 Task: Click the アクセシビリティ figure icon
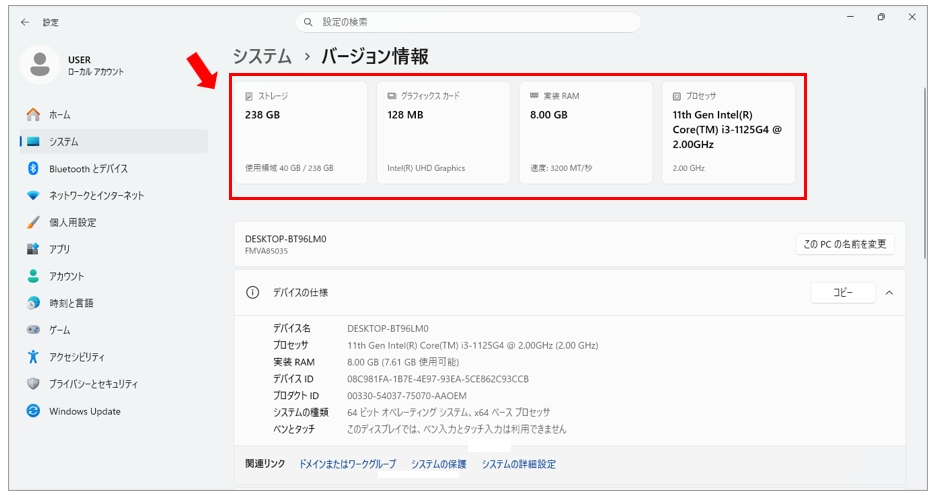tap(33, 357)
